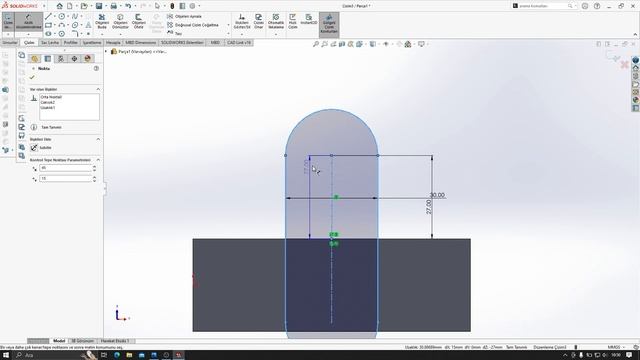The width and height of the screenshot is (640, 360).
Task: Open dropdown arrow next to Save icon
Action: click(106, 6)
